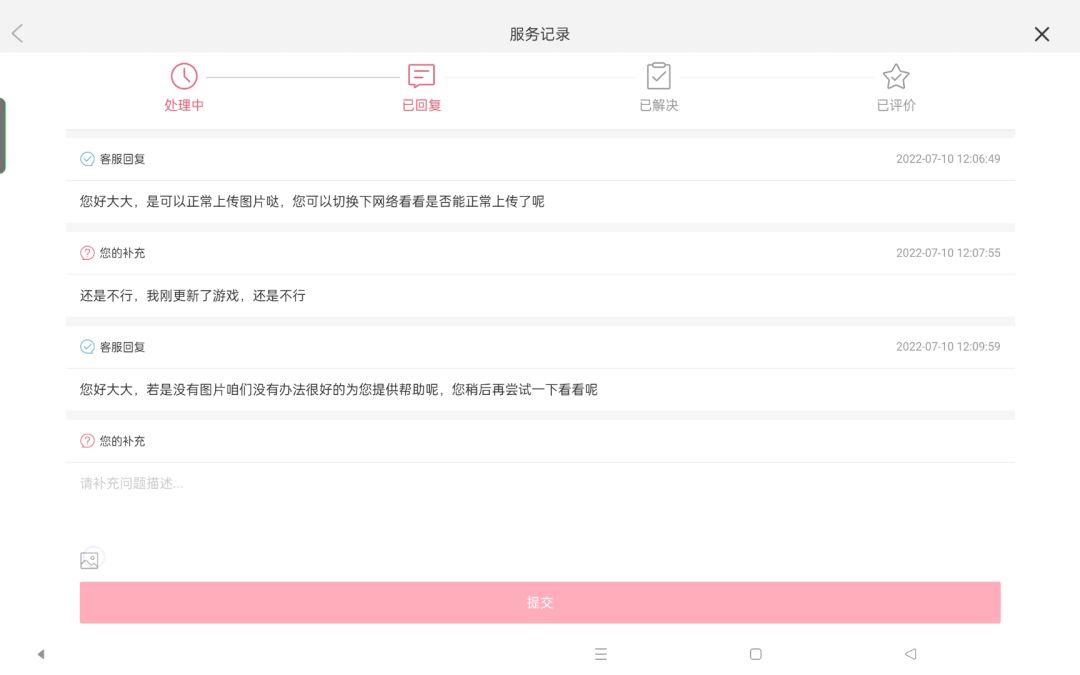Select the 已解决 clipboard icon
Image resolution: width=1080 pixels, height=675 pixels.
click(658, 76)
